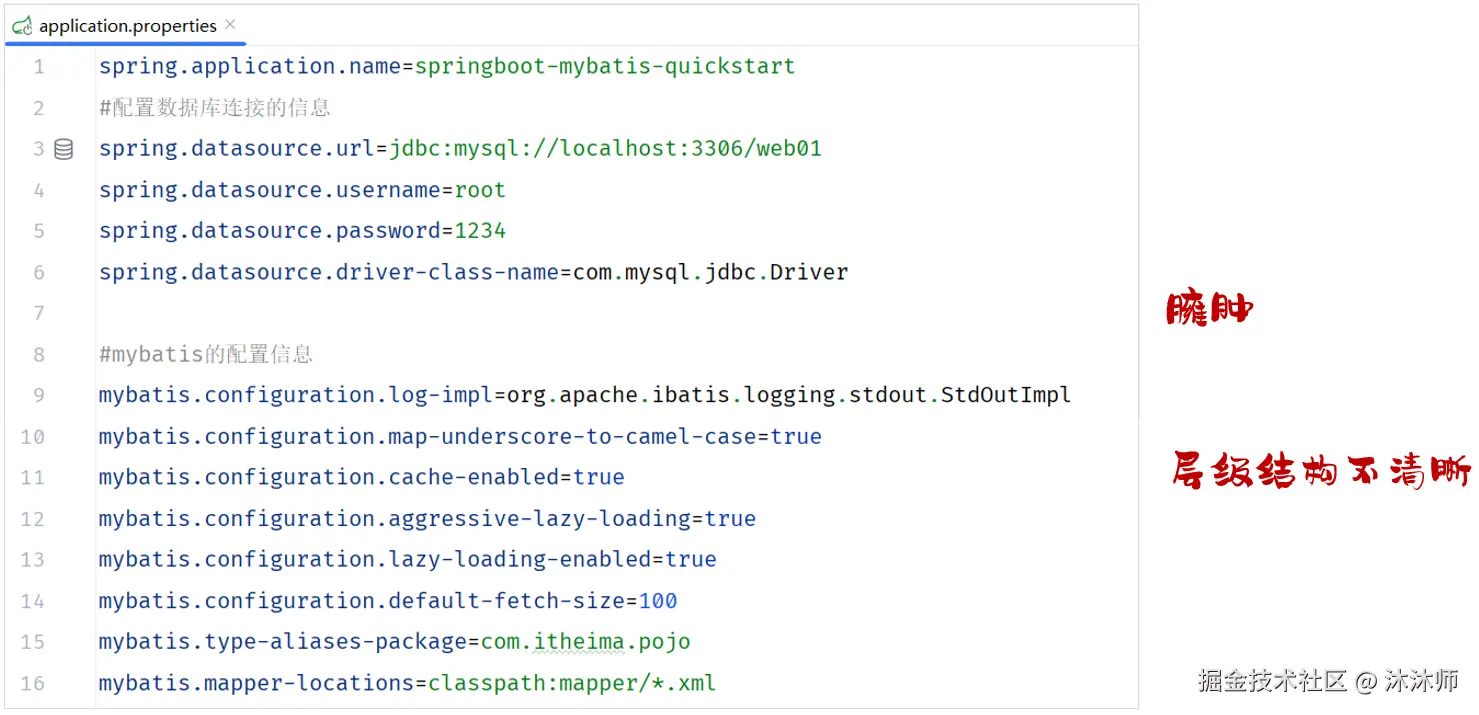This screenshot has height=715, width=1479.
Task: Click the map-underscore-to-camel-case property line
Action: pyautogui.click(x=460, y=437)
